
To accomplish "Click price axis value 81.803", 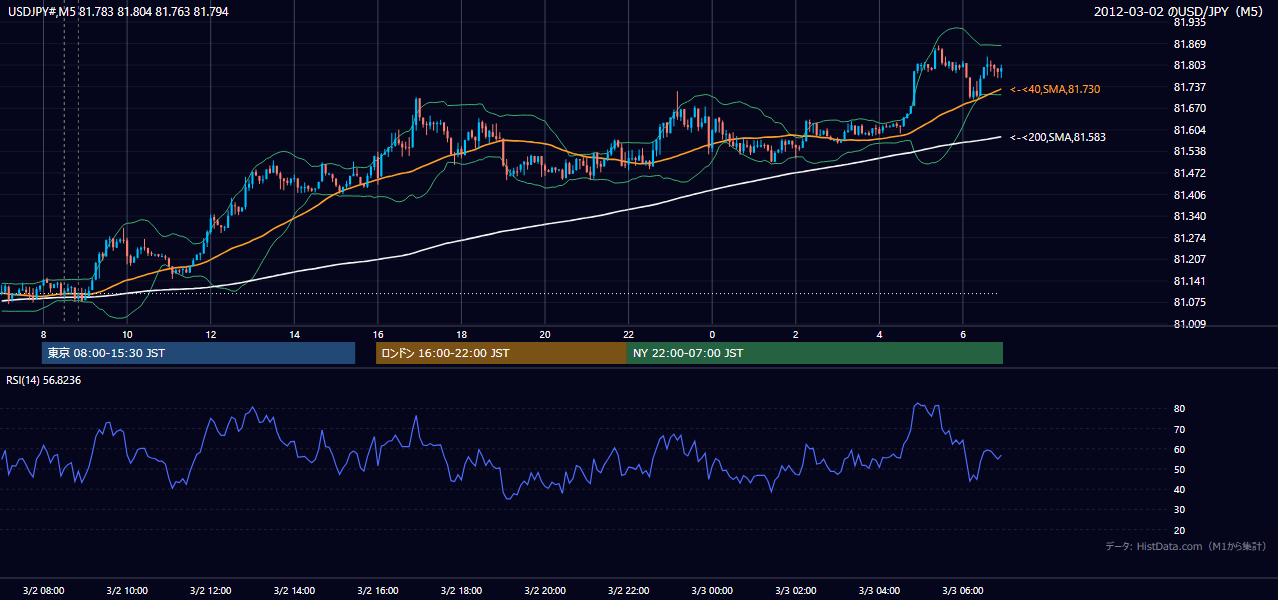I will [1189, 66].
